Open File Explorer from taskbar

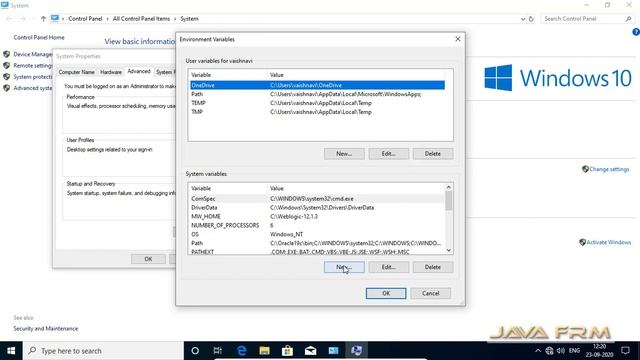(264, 351)
